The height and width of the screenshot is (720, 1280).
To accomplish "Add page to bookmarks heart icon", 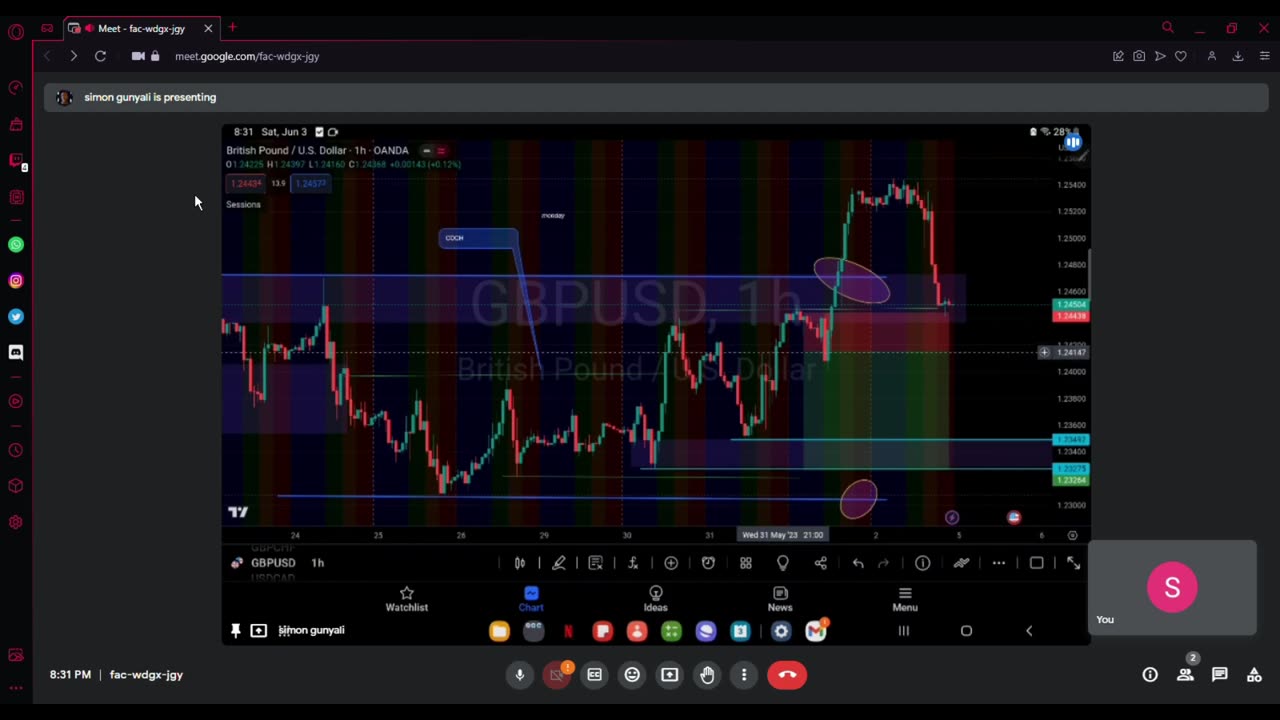I will [1181, 56].
